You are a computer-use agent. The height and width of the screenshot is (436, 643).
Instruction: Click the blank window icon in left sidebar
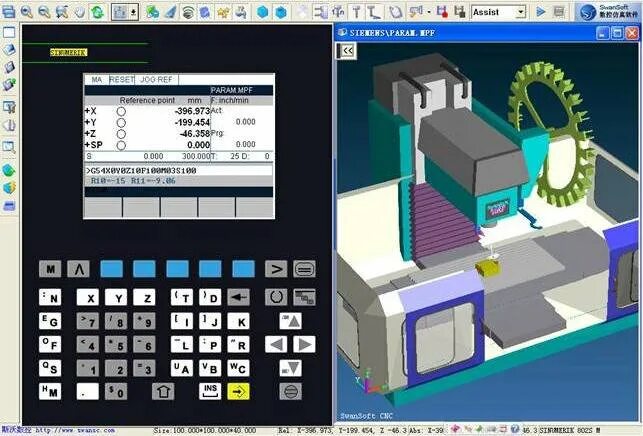(9, 32)
